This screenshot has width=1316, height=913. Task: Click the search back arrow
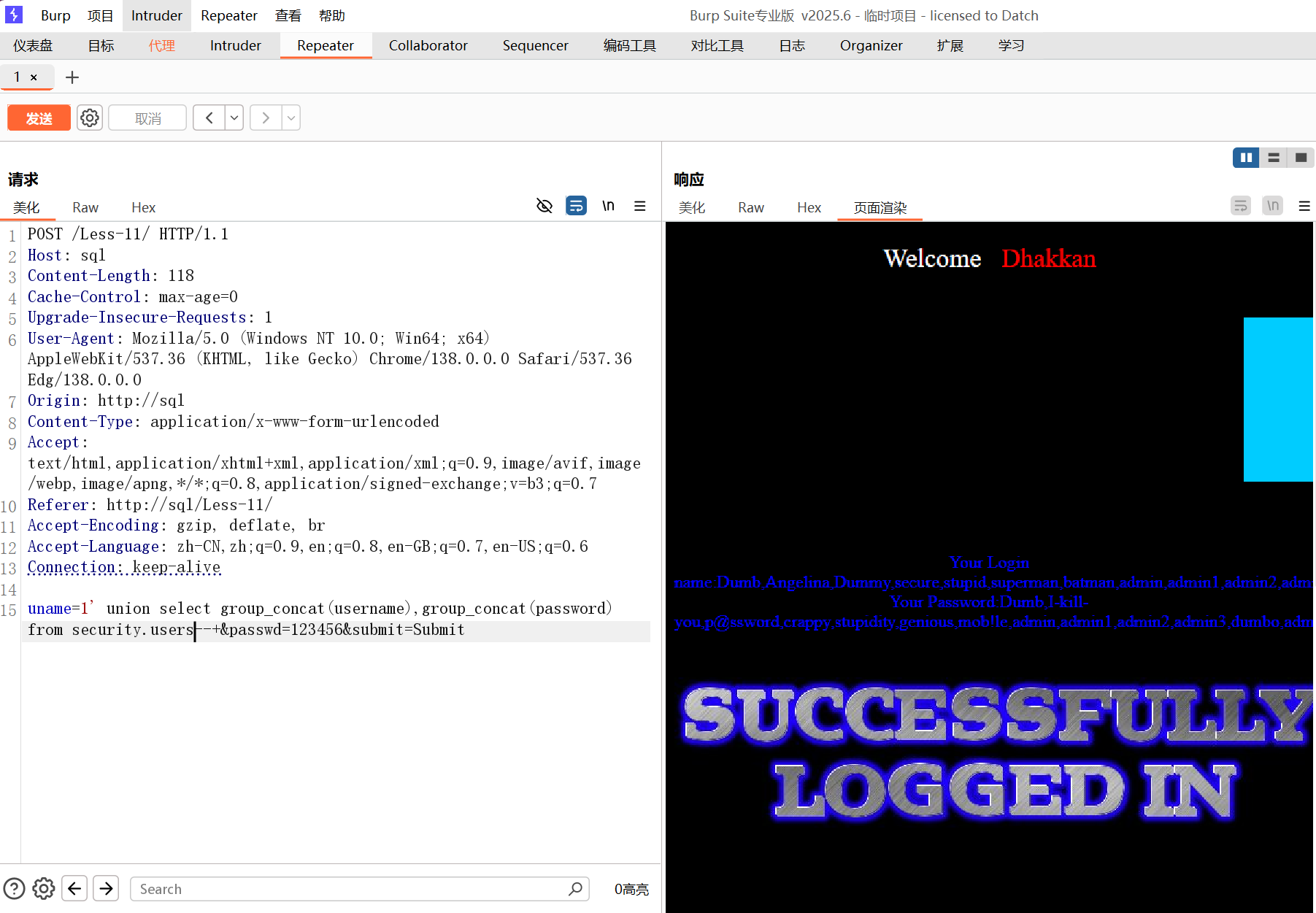74,888
